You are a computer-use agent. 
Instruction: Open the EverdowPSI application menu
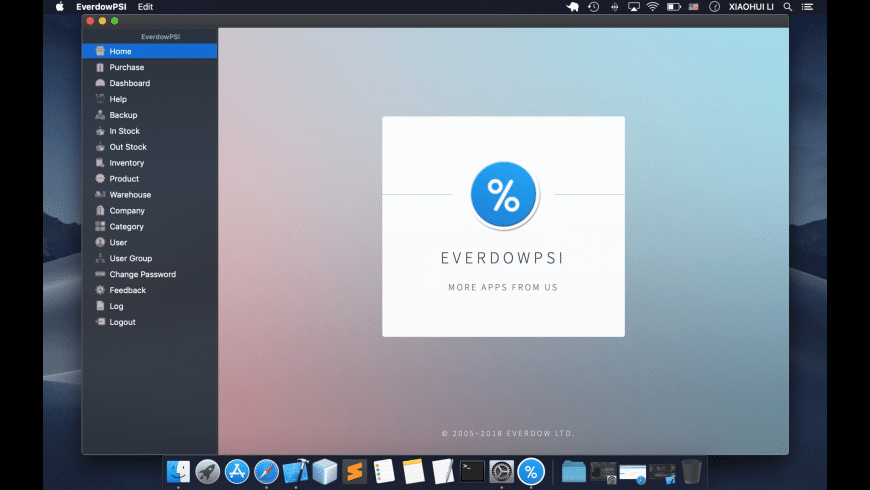[101, 7]
